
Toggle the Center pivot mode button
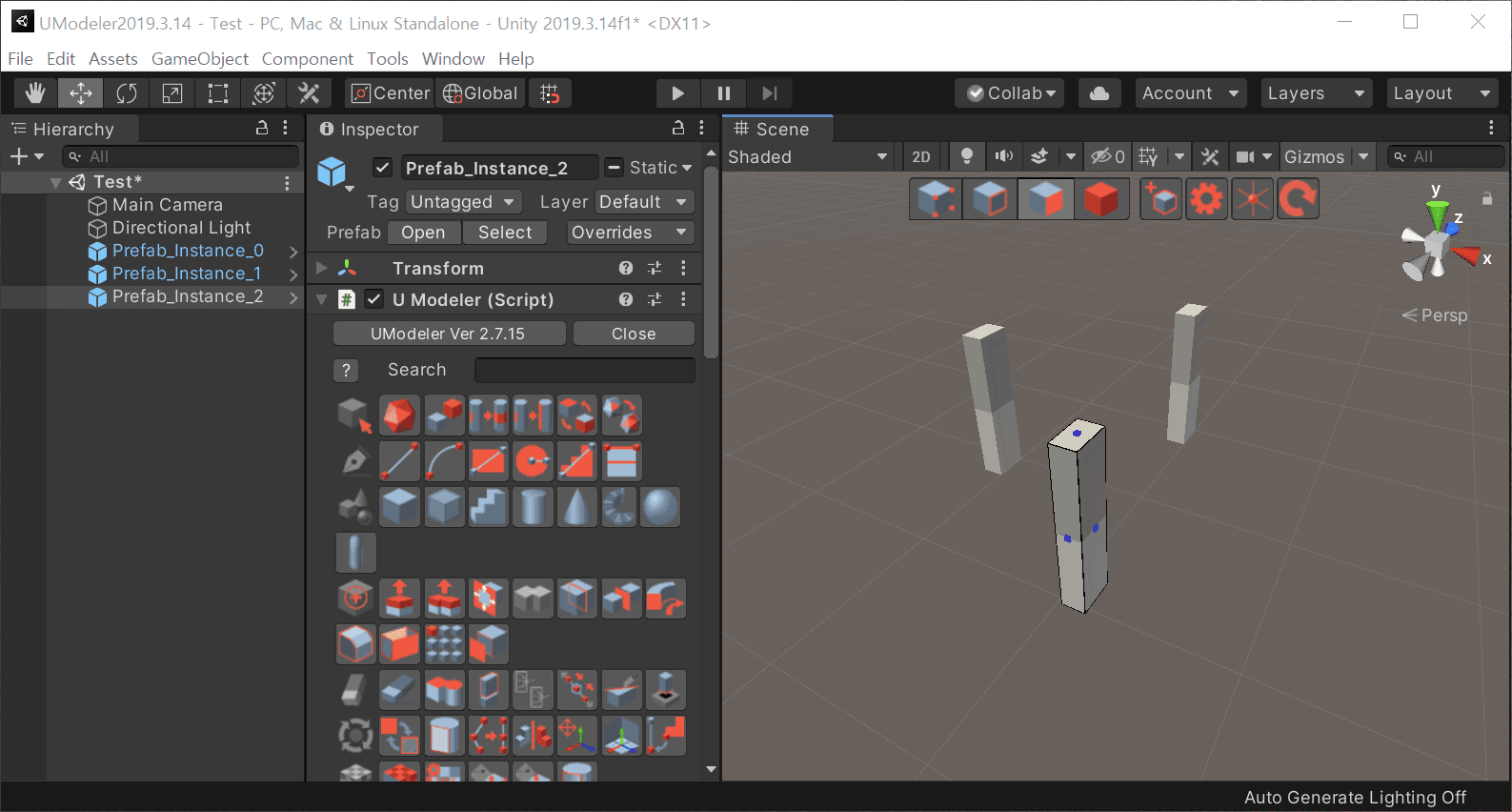pyautogui.click(x=390, y=93)
